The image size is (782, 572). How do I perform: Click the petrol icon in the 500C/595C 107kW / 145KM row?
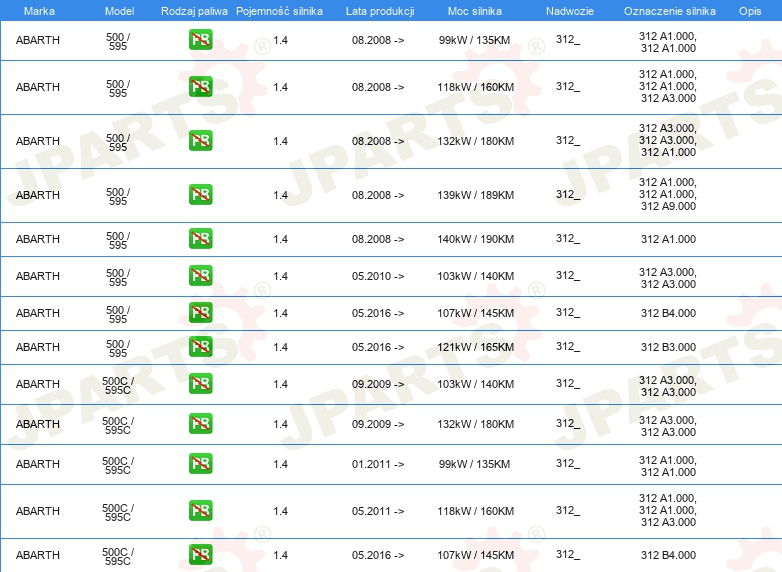tap(200, 555)
